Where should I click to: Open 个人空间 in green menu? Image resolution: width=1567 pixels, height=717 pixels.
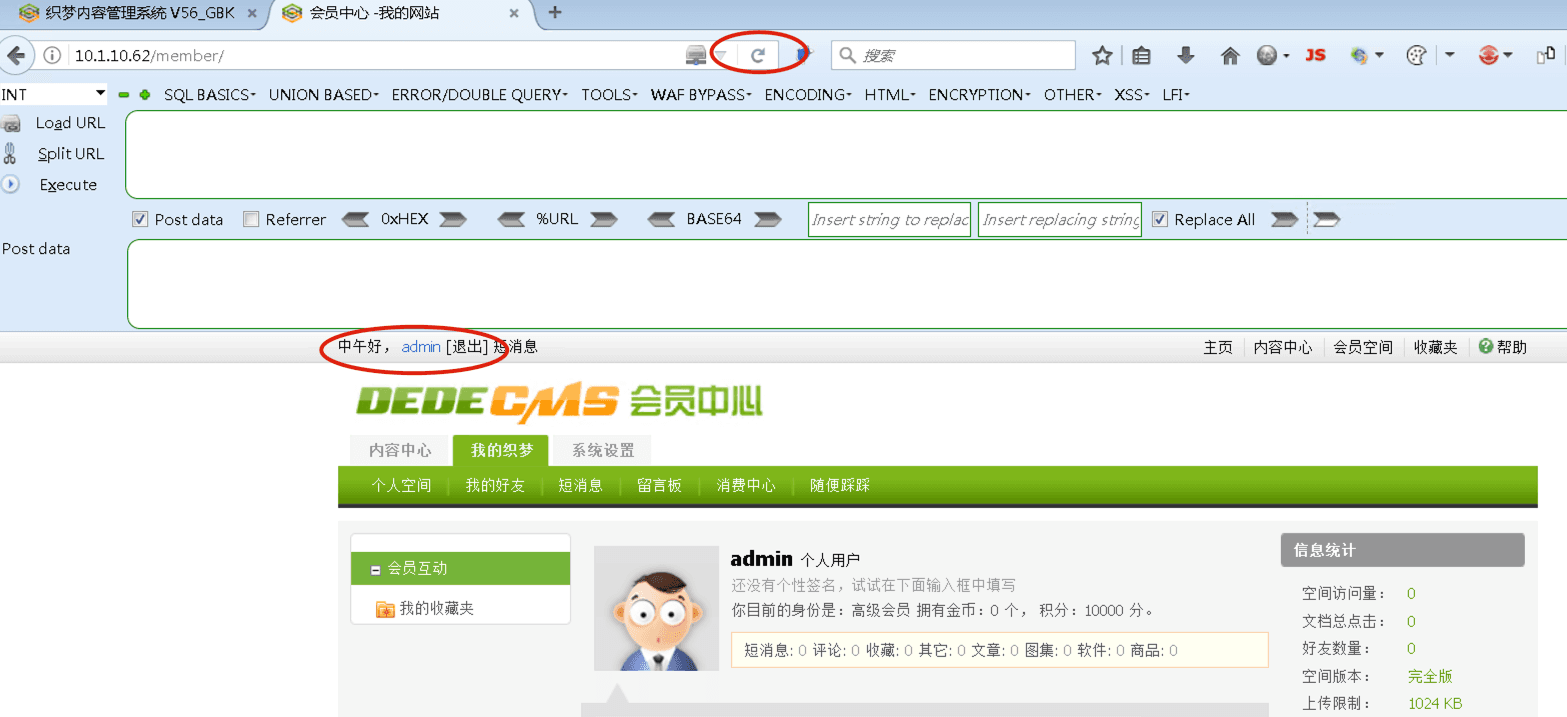click(401, 485)
